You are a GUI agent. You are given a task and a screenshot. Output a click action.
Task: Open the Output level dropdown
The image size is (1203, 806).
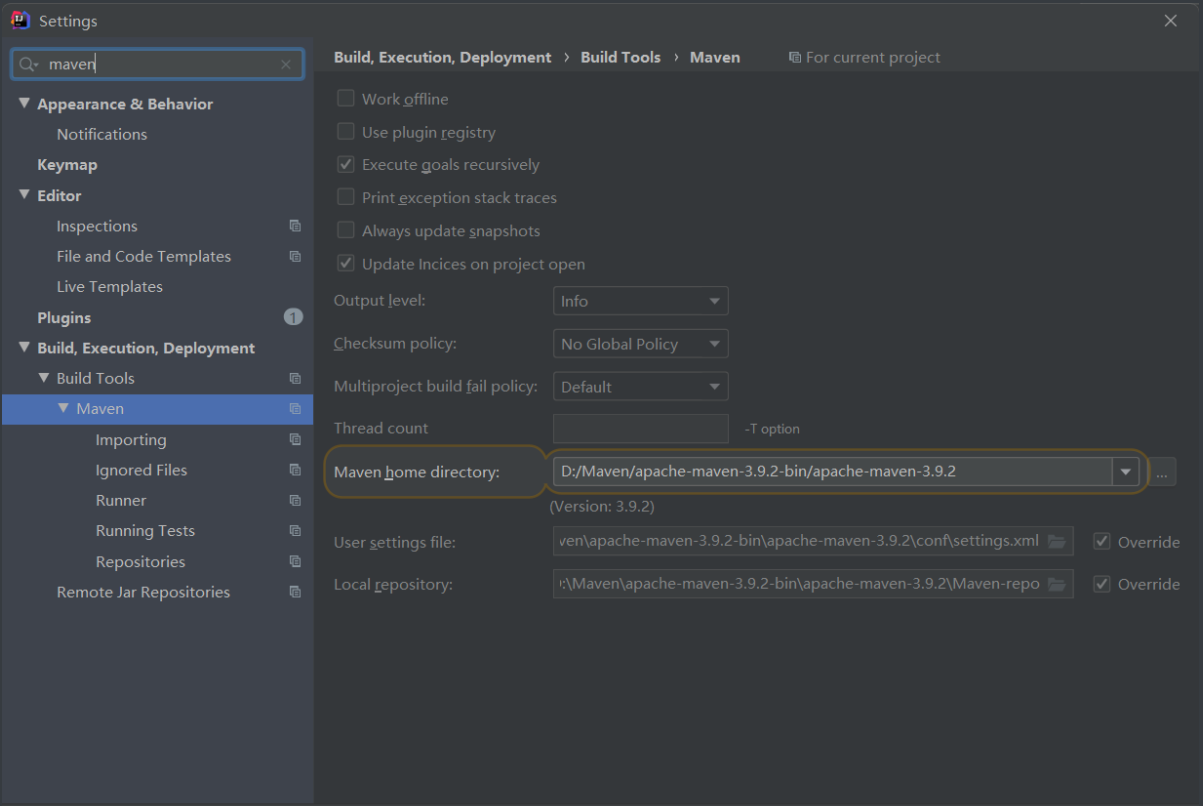[x=640, y=301]
